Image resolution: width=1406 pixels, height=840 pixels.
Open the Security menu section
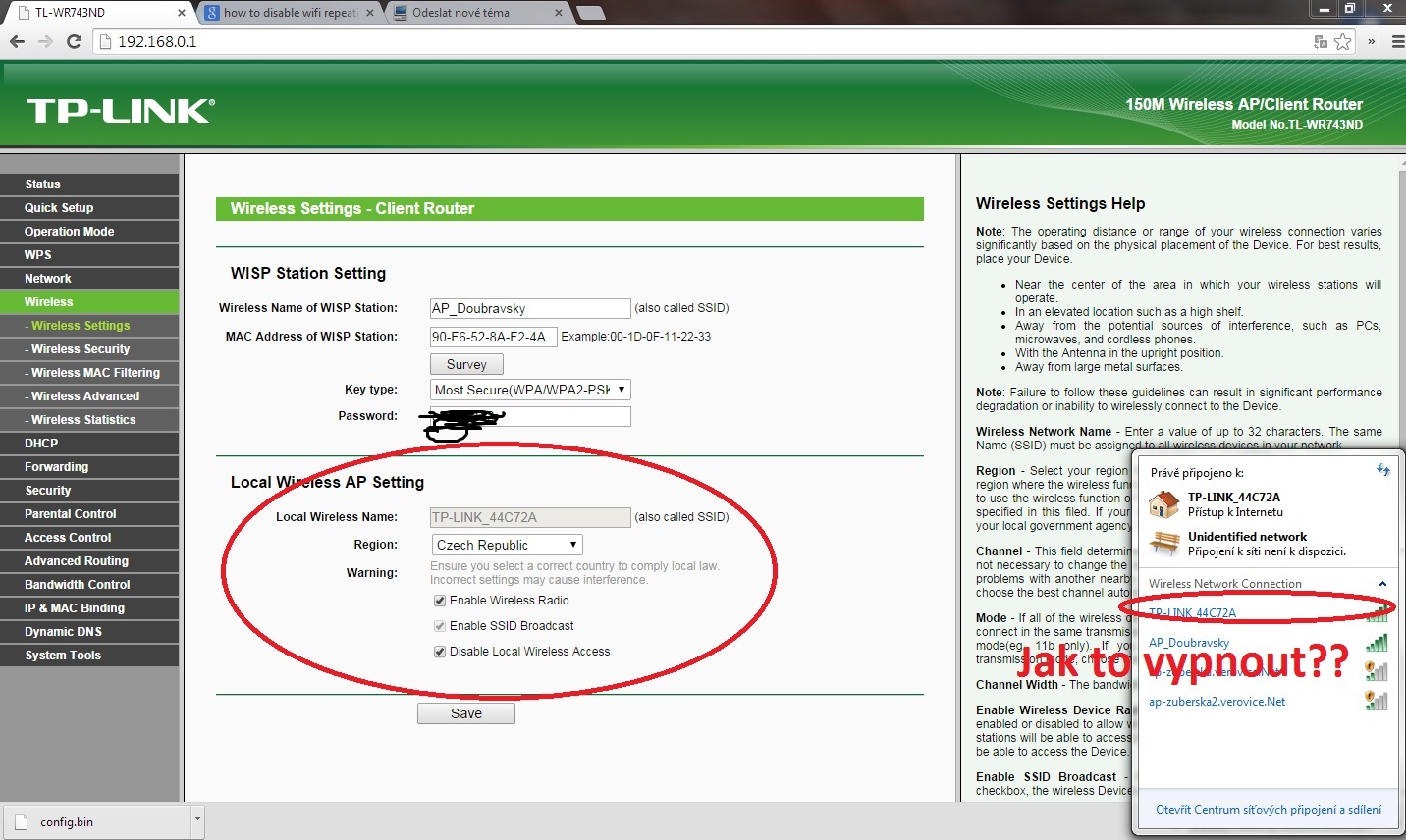pos(89,491)
